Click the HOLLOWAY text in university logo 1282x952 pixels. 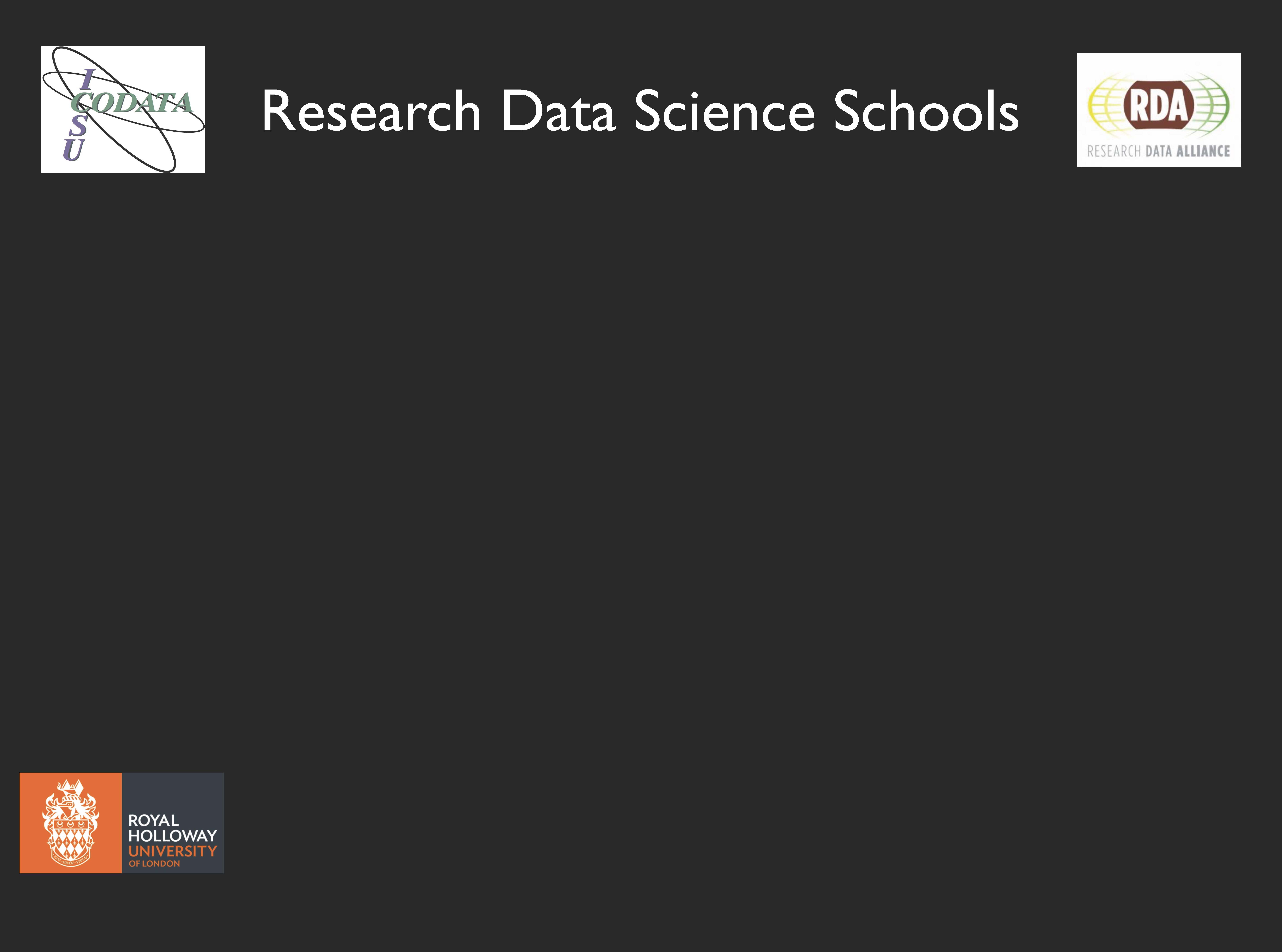click(x=172, y=836)
